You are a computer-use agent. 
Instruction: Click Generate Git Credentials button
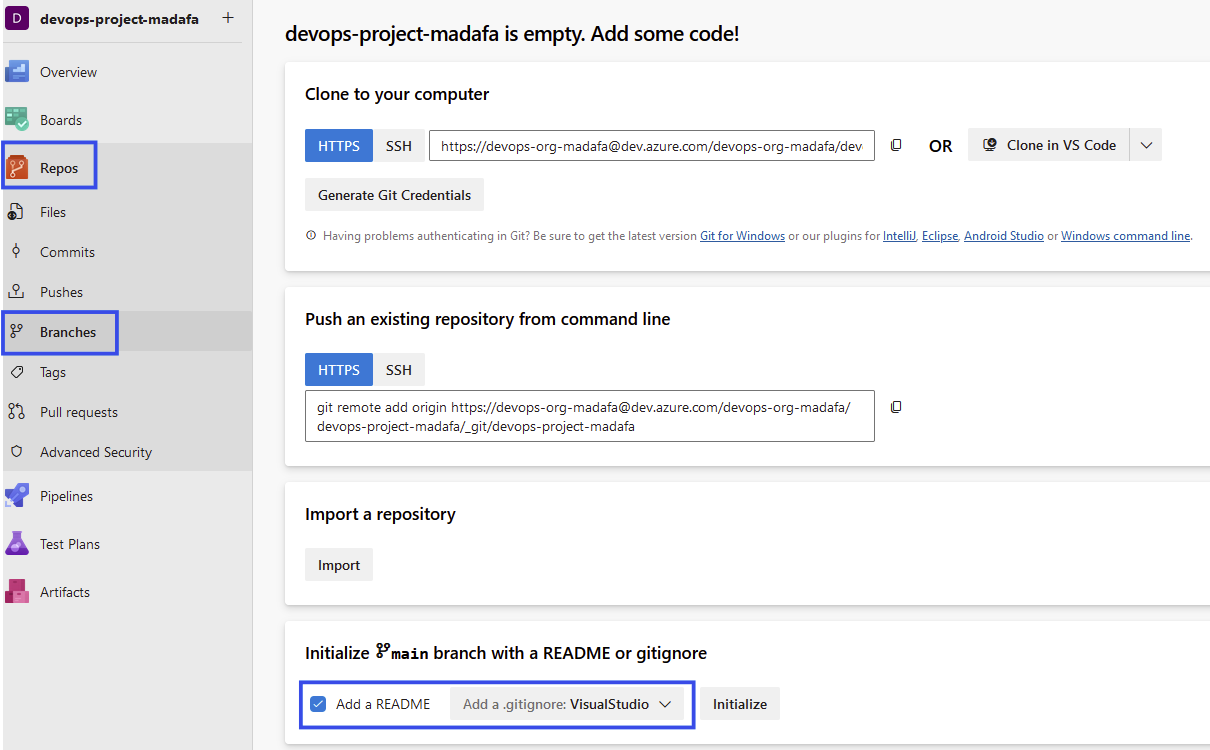click(394, 195)
